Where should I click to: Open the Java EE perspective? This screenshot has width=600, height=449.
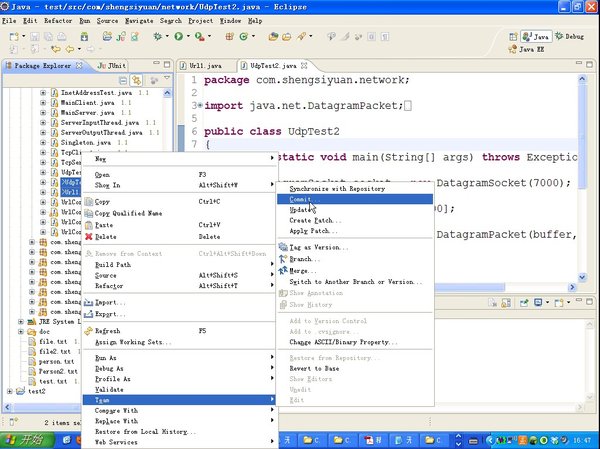[x=529, y=48]
